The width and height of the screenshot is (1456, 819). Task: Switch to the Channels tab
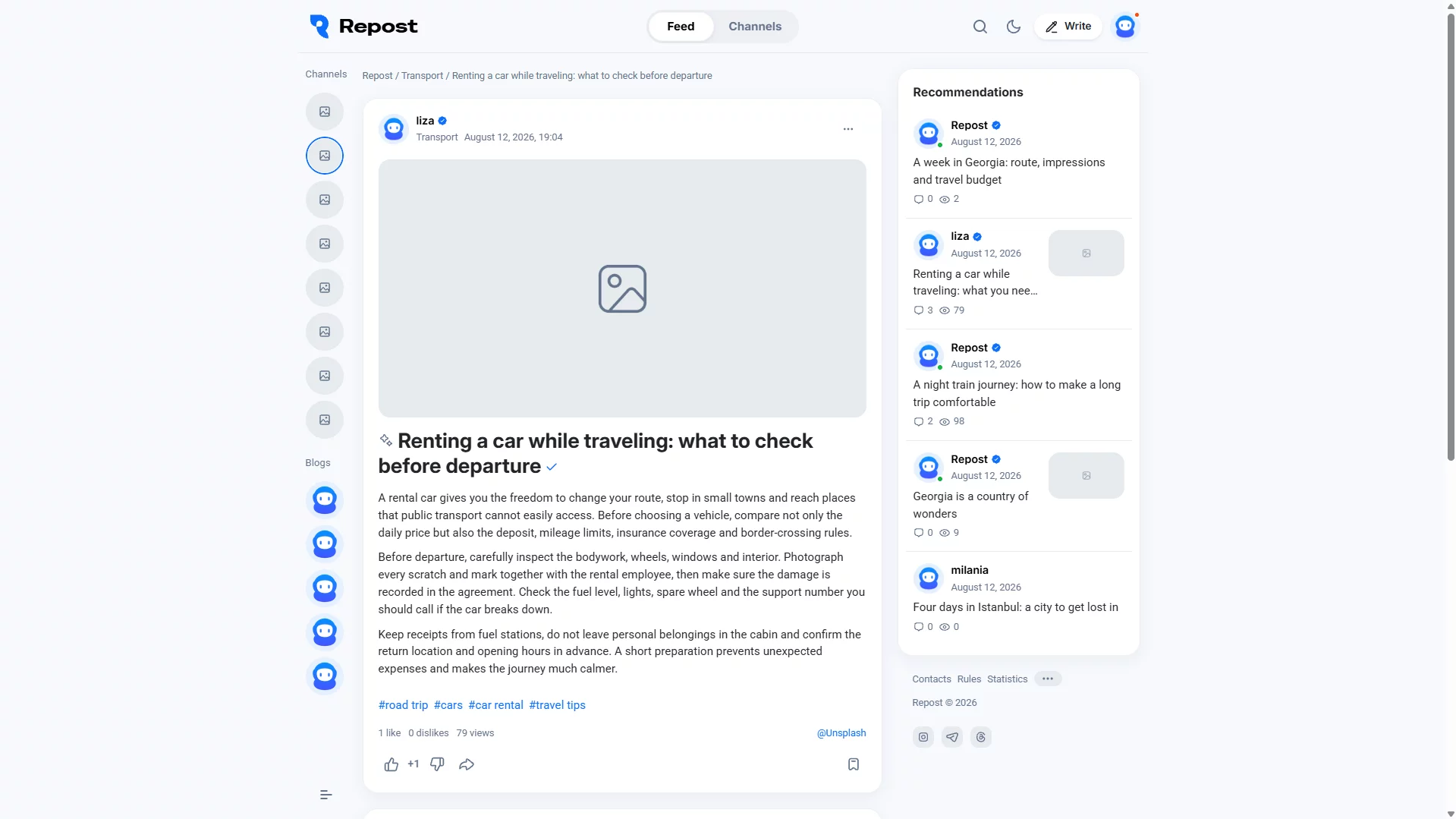(x=755, y=27)
